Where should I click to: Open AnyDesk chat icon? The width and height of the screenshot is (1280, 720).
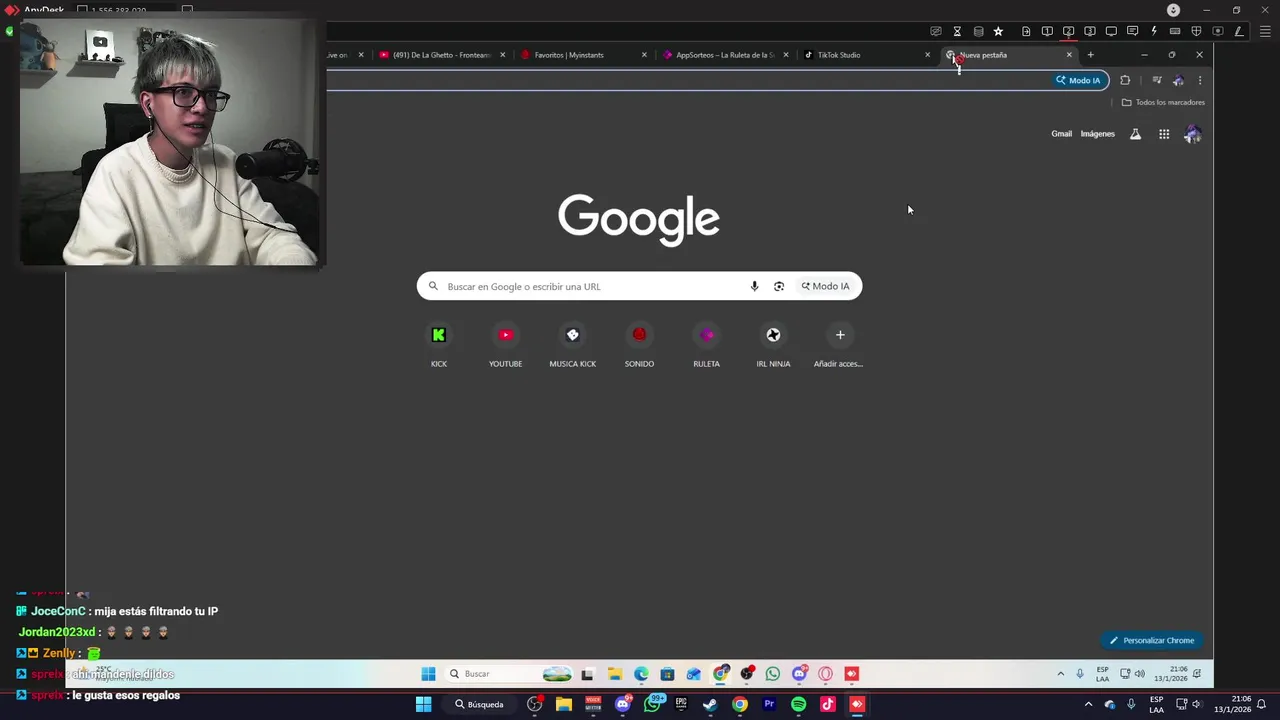pyautogui.click(x=1132, y=32)
